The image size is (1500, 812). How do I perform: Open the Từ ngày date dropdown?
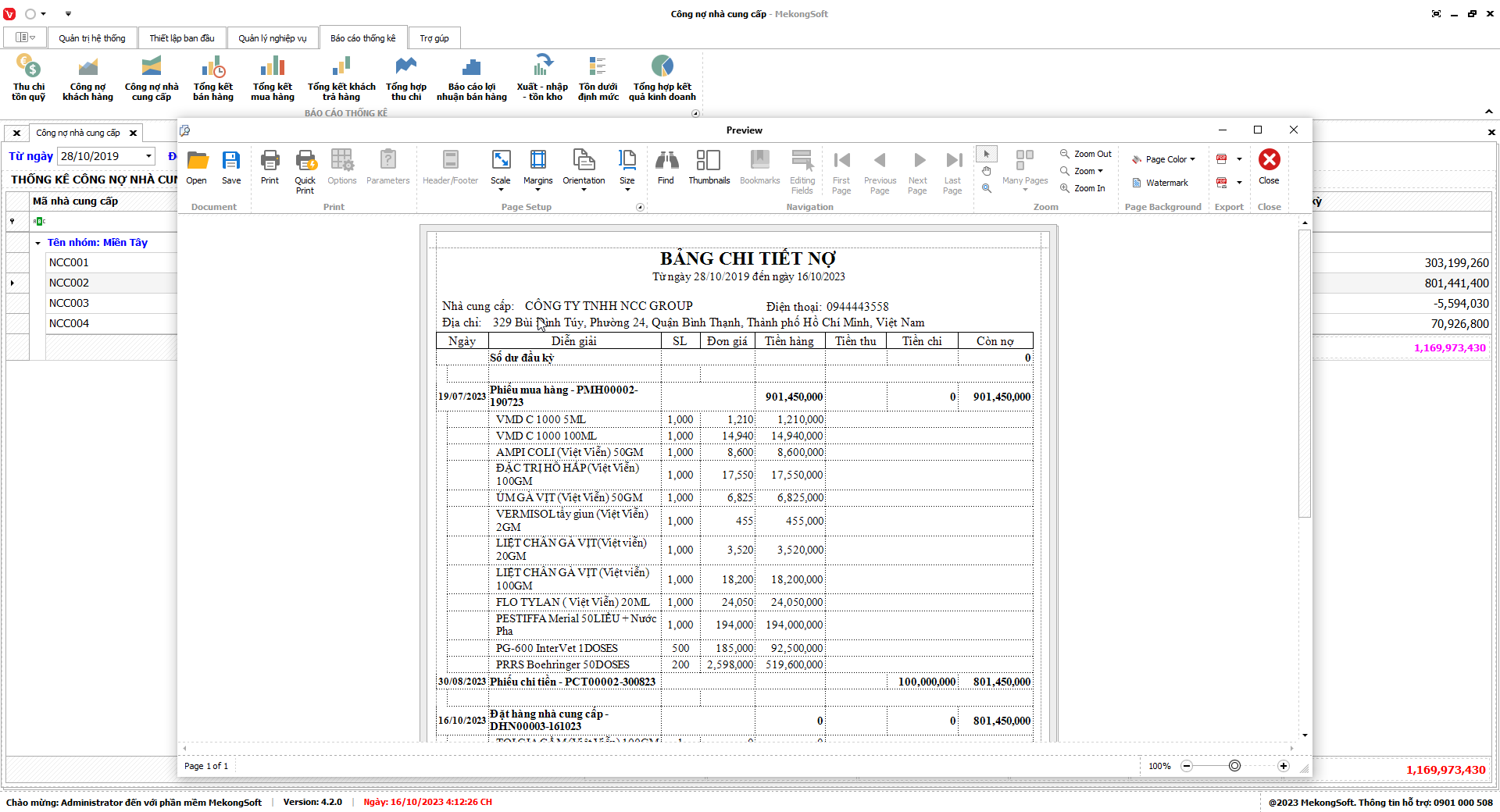(x=148, y=156)
